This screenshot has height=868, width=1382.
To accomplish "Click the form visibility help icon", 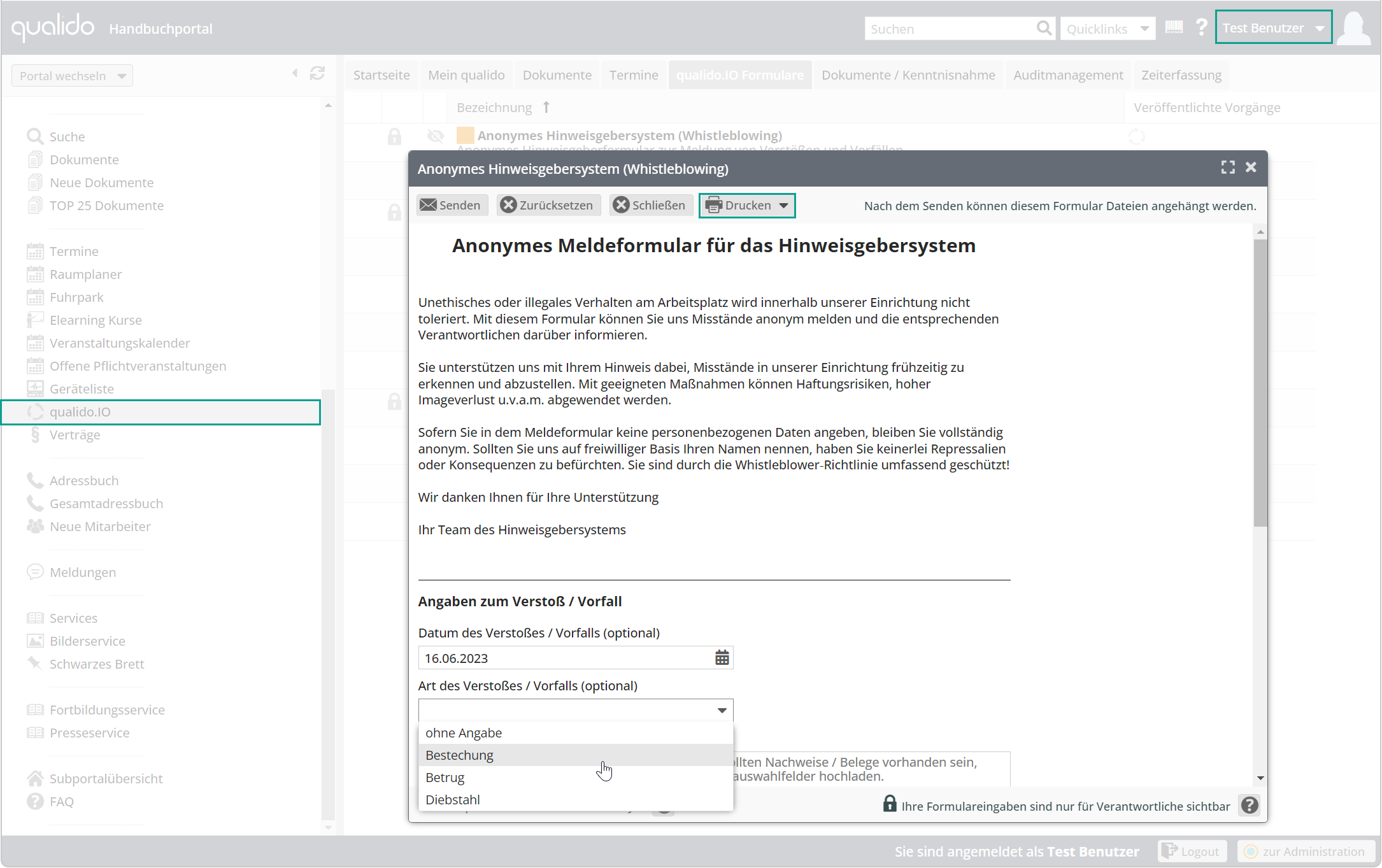I will pyautogui.click(x=1250, y=806).
